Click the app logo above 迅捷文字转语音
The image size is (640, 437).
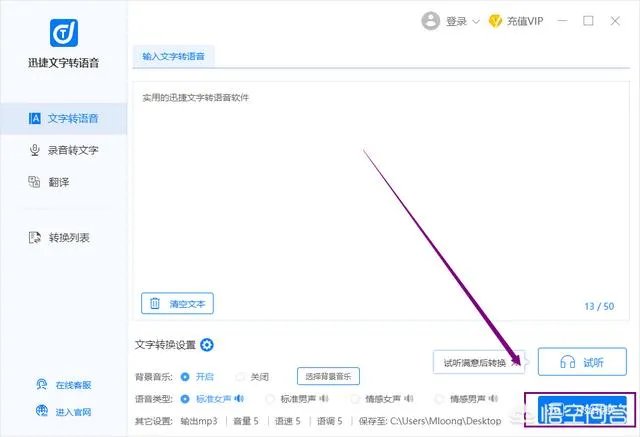(64, 33)
